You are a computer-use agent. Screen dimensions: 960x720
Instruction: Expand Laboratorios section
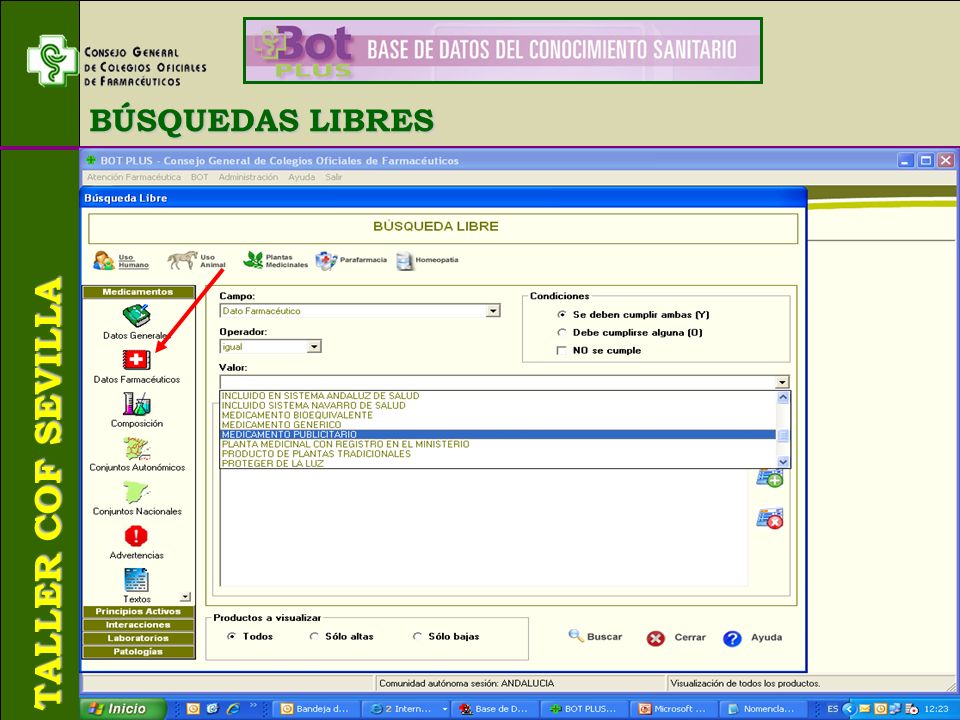[138, 638]
